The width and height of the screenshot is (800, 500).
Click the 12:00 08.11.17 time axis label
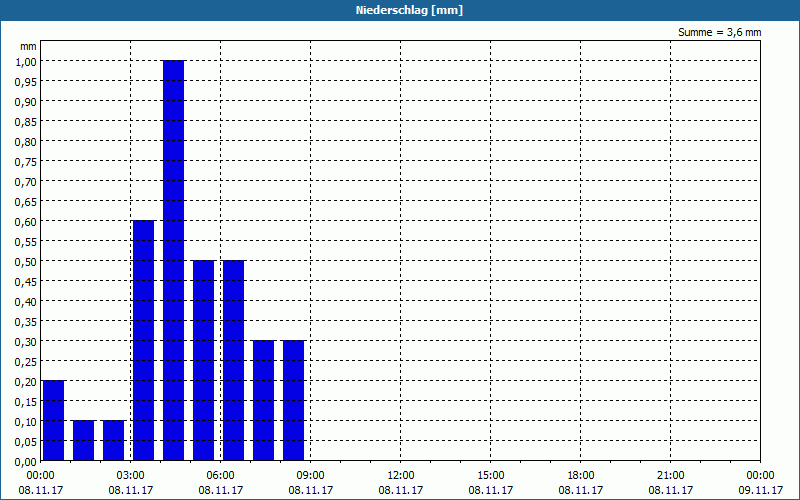(401, 483)
